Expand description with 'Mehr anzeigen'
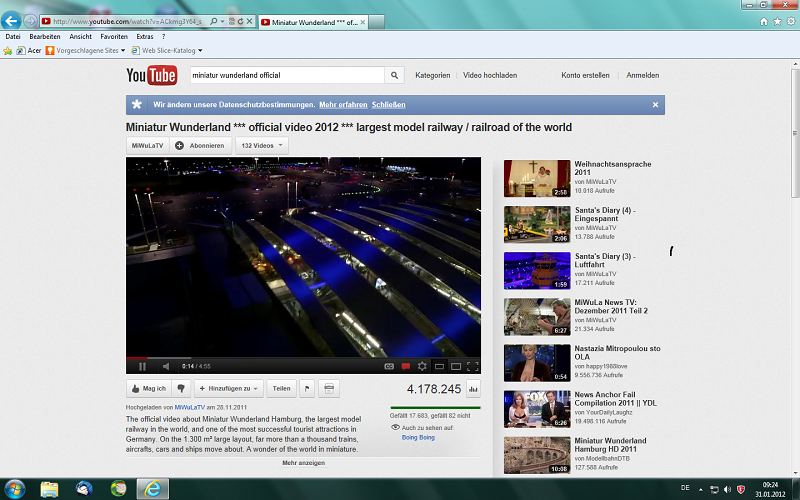Screen dimensions: 800x500 pyautogui.click(x=303, y=463)
